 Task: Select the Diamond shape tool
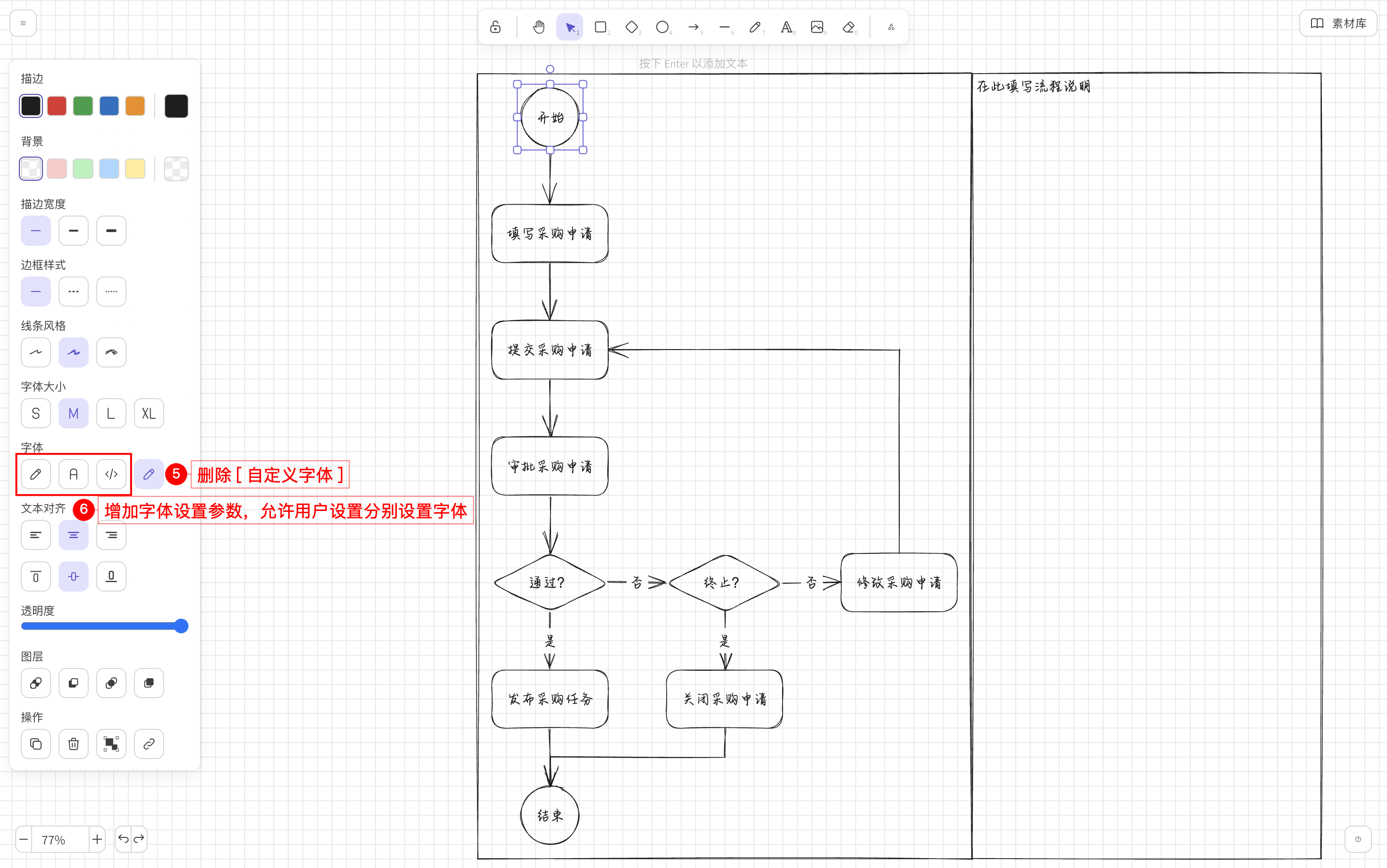tap(632, 27)
